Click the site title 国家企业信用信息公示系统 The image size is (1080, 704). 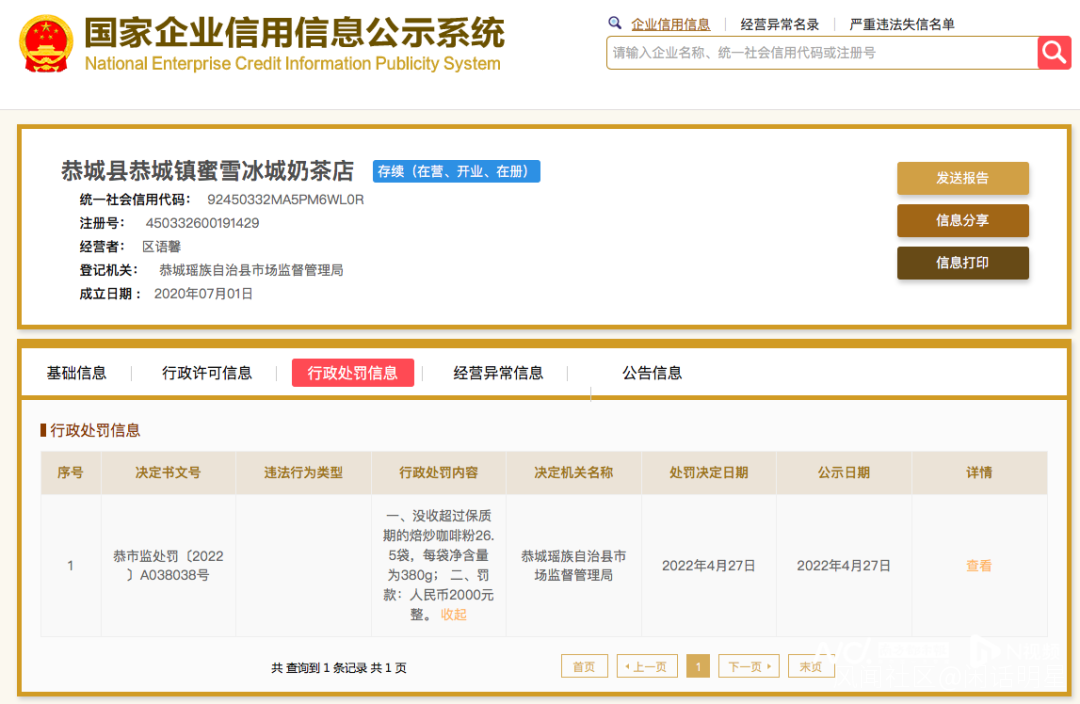coord(294,32)
